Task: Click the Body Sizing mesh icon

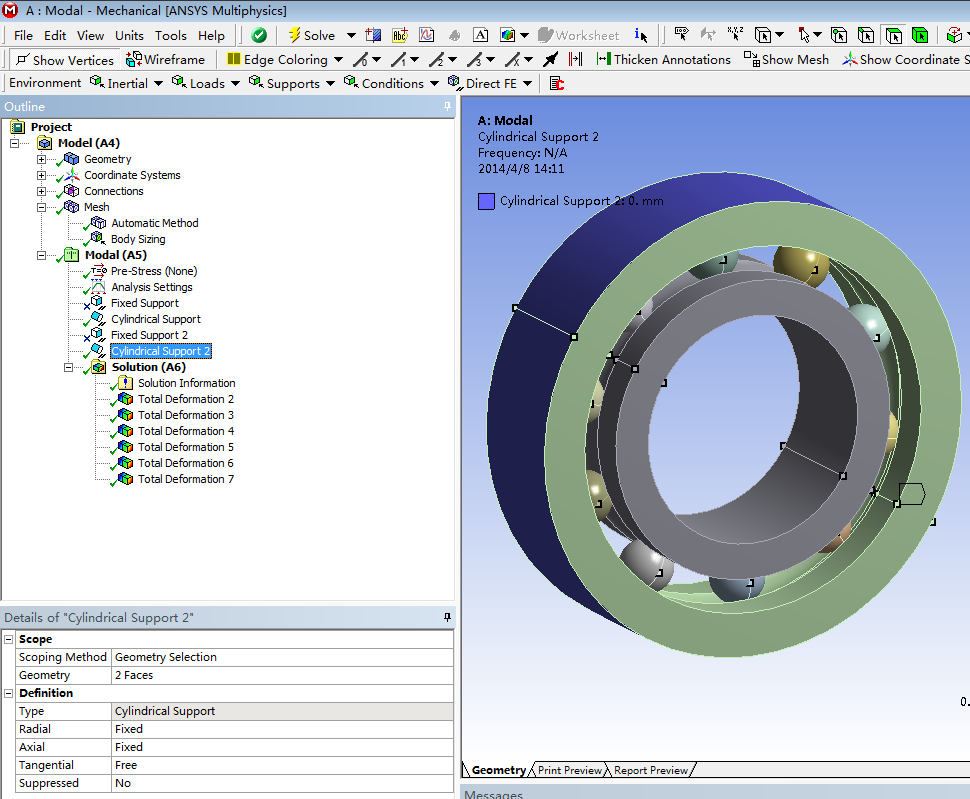Action: tap(98, 239)
